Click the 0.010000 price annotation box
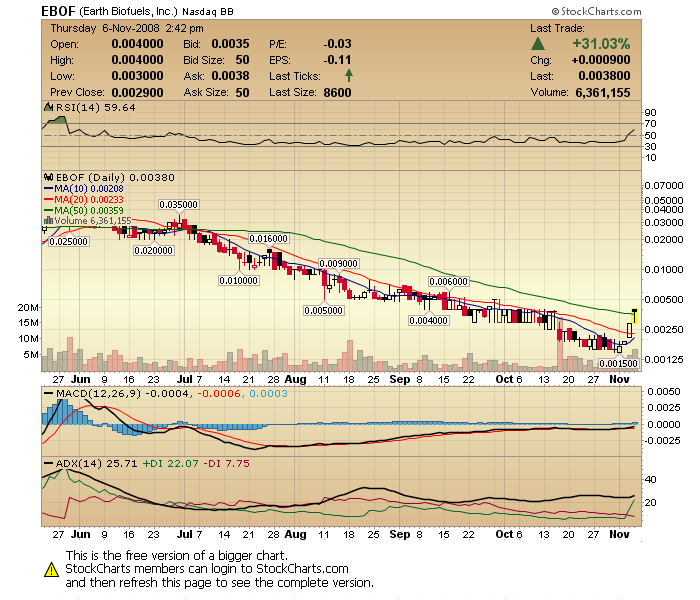The width and height of the screenshot is (700, 600). 239,280
